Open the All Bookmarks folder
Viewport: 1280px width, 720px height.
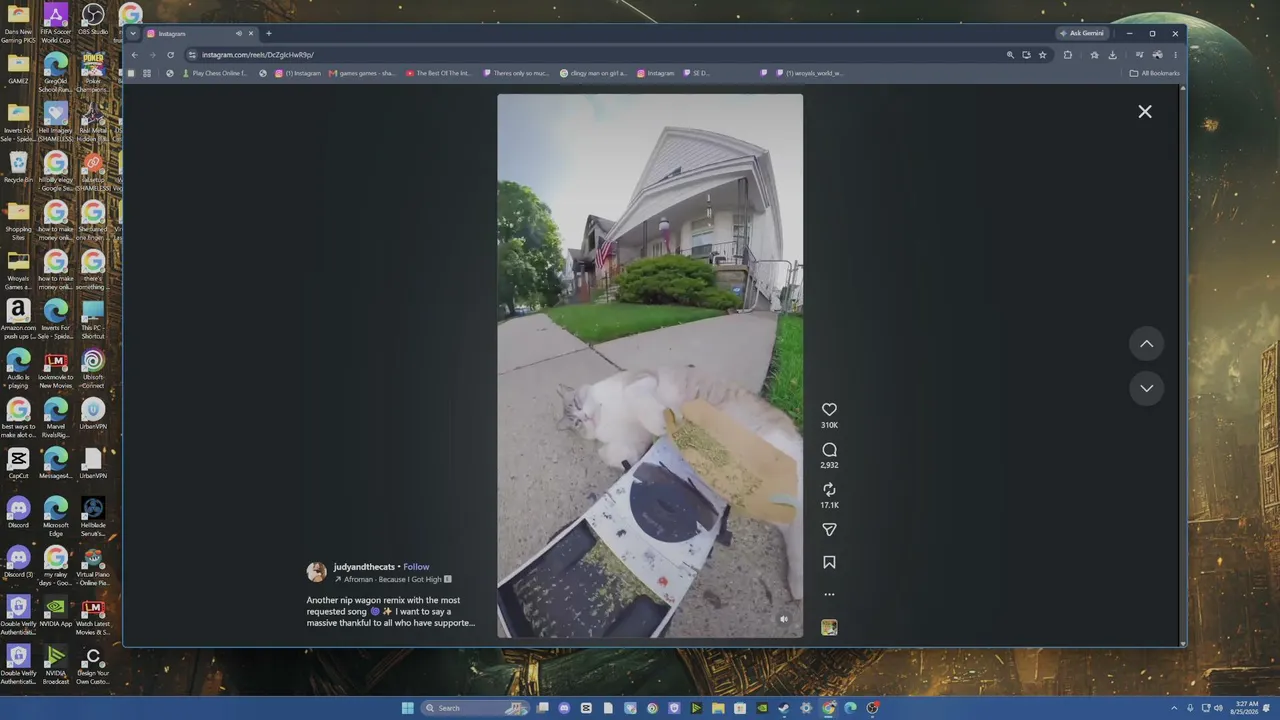1154,73
